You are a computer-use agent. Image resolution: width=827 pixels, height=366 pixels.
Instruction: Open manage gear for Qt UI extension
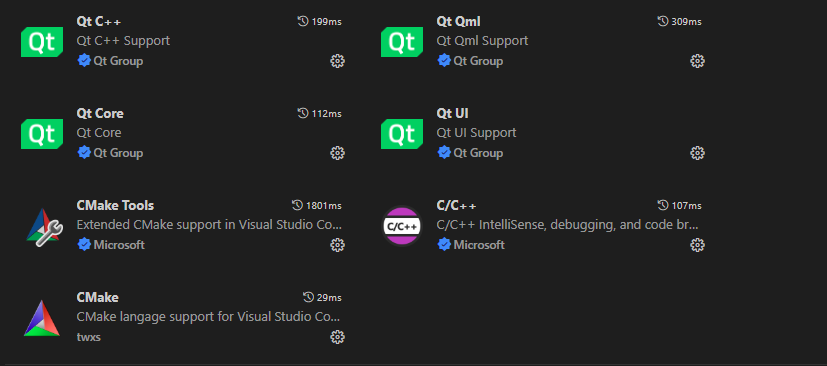[x=697, y=153]
